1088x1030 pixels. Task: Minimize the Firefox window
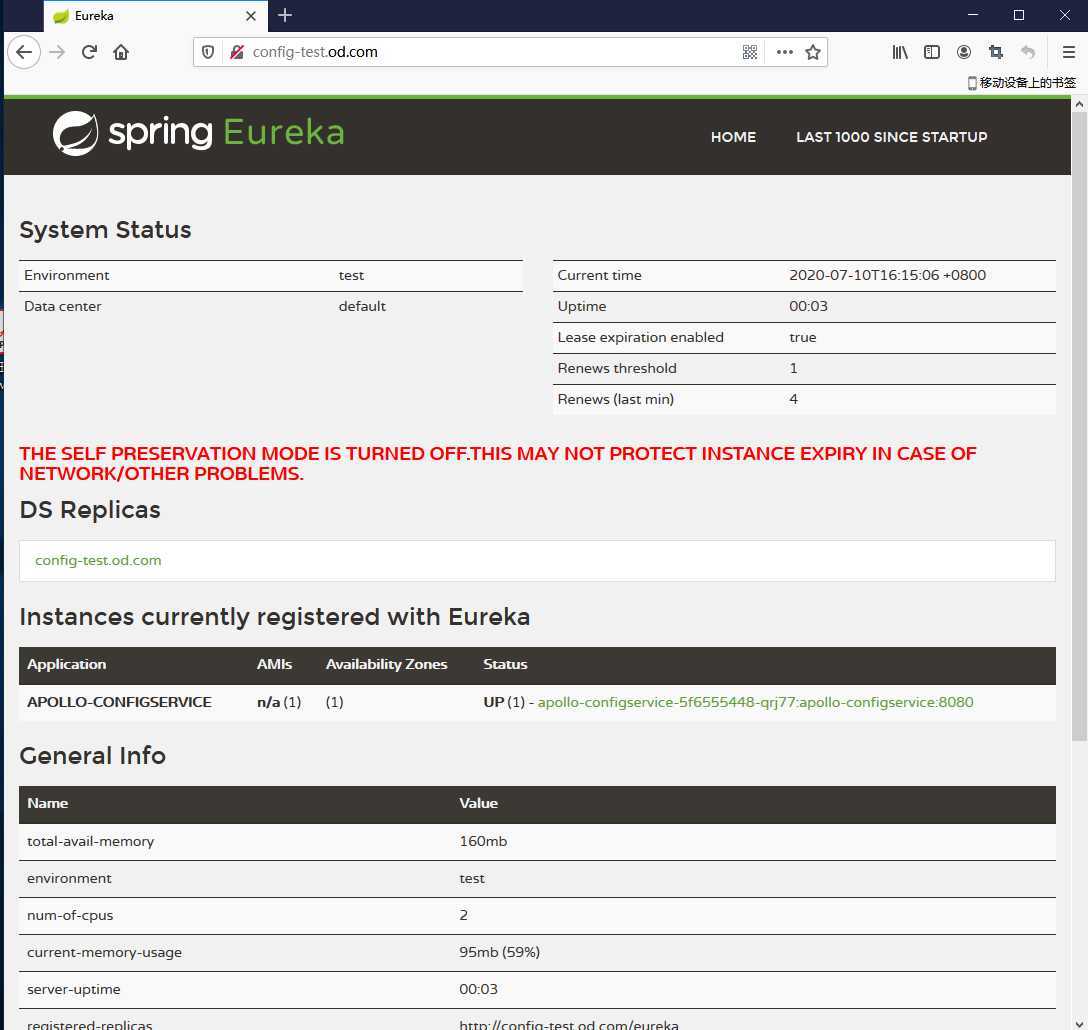click(x=973, y=15)
